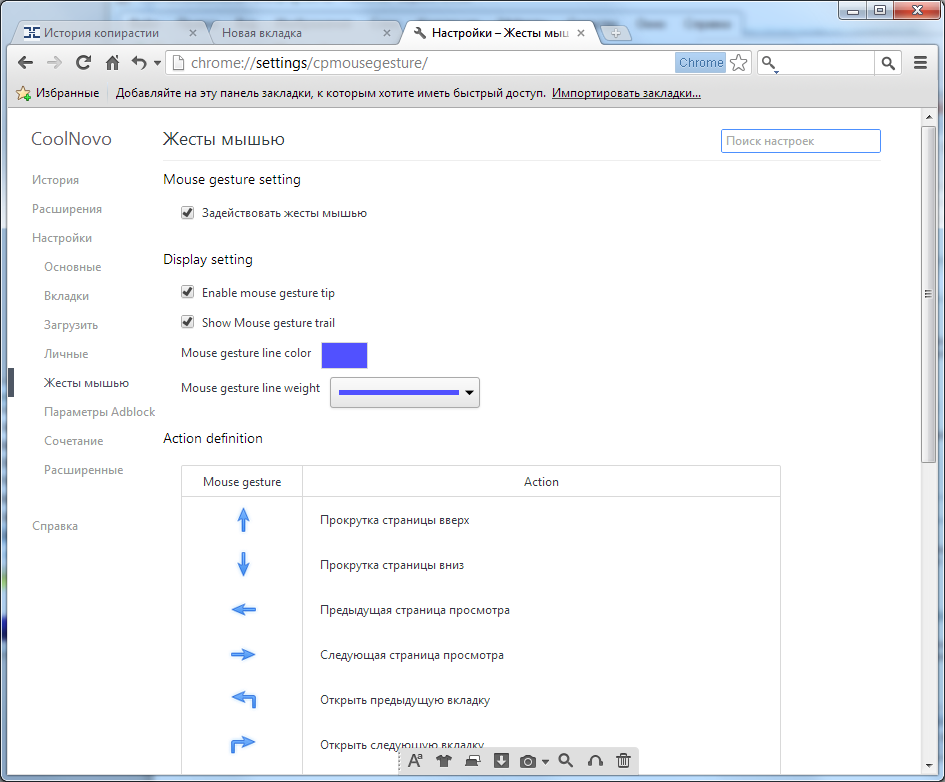
Task: Click the download arrow icon in bottom toolbar
Action: pos(502,761)
